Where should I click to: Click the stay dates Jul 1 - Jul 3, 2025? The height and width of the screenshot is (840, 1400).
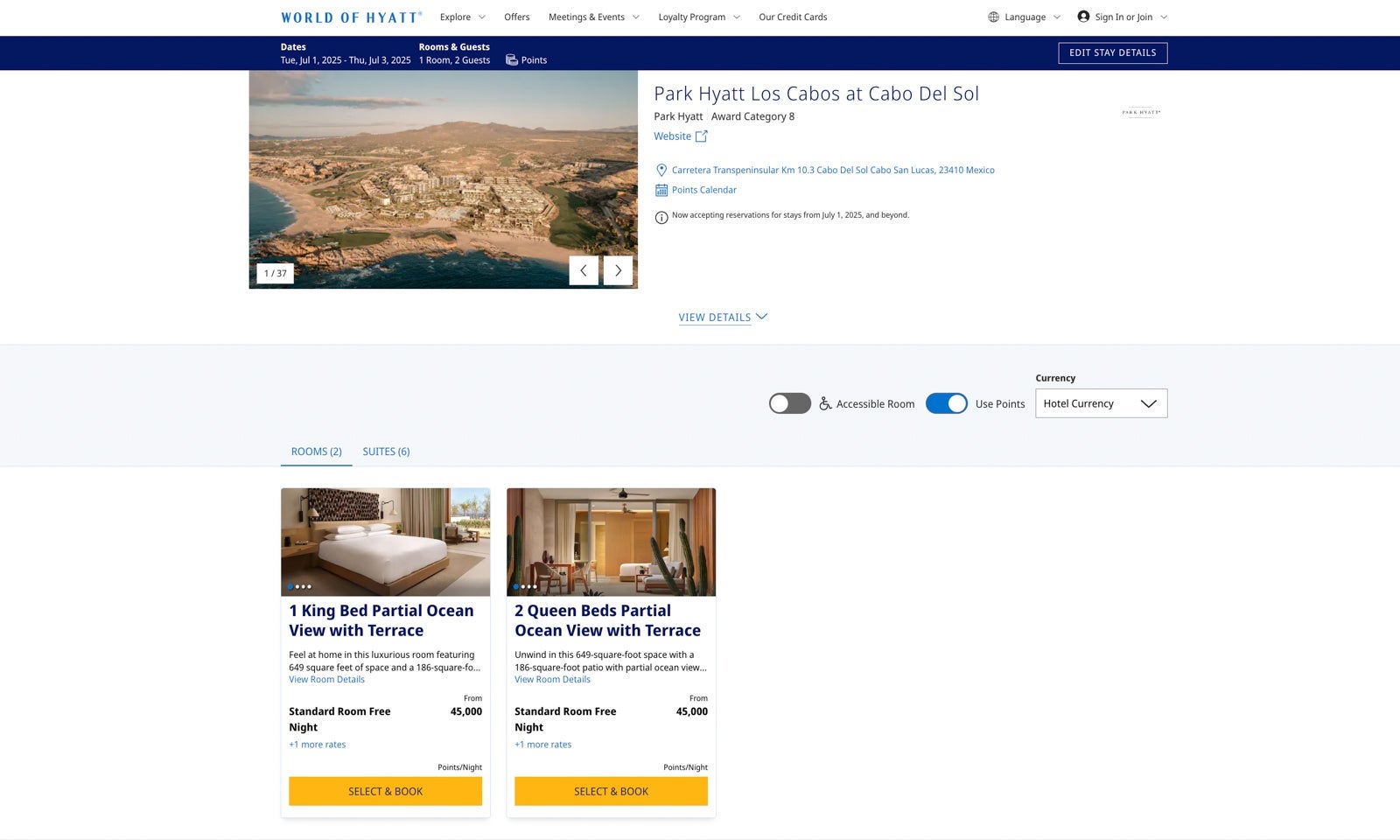tap(346, 60)
